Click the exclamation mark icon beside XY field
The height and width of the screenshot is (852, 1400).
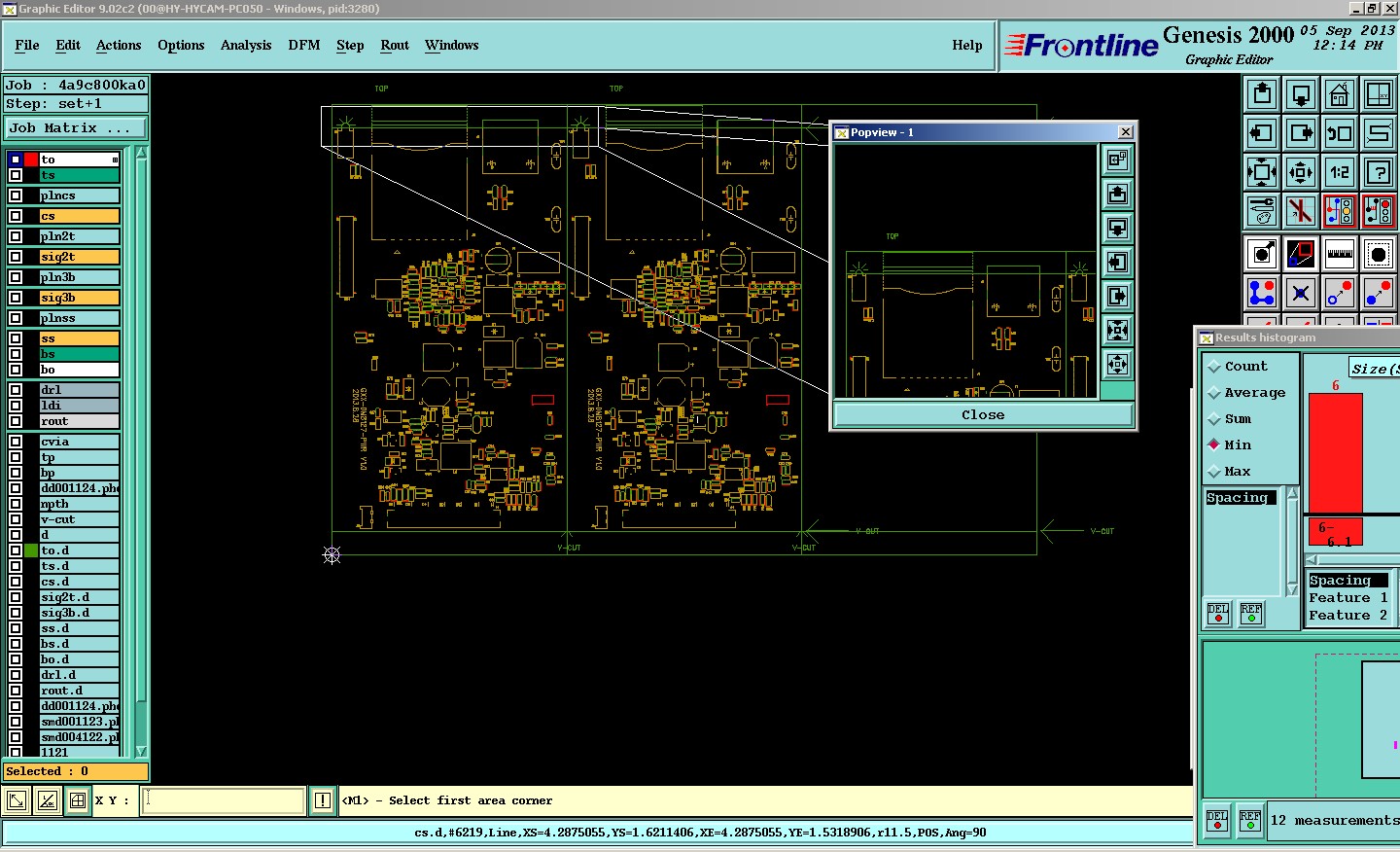323,800
